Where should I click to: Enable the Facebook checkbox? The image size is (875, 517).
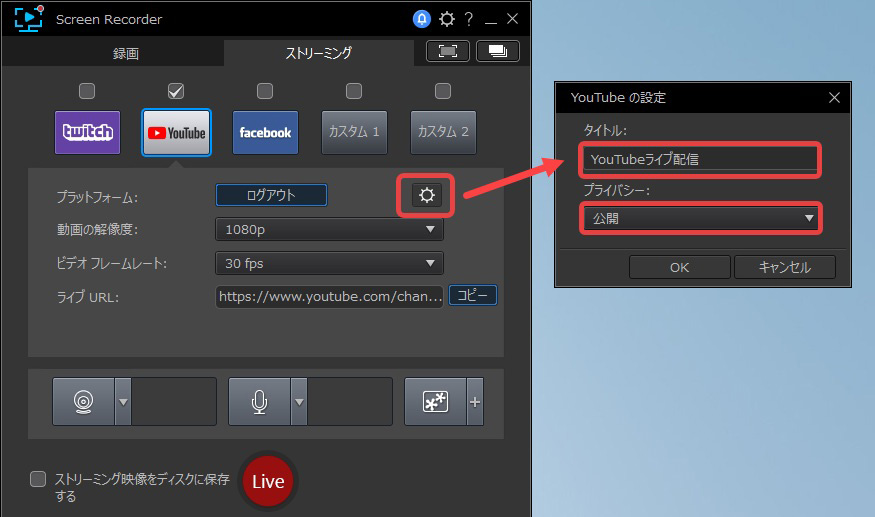click(265, 91)
